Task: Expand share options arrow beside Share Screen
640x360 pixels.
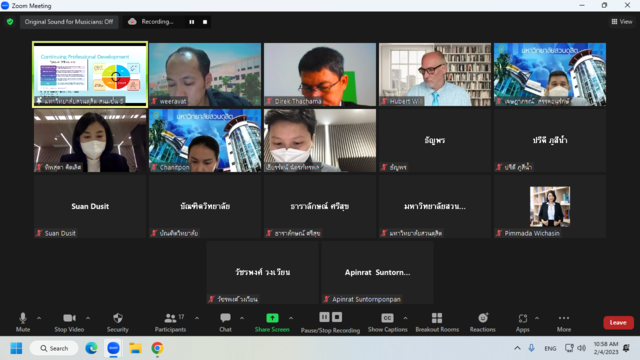Action: [291, 318]
